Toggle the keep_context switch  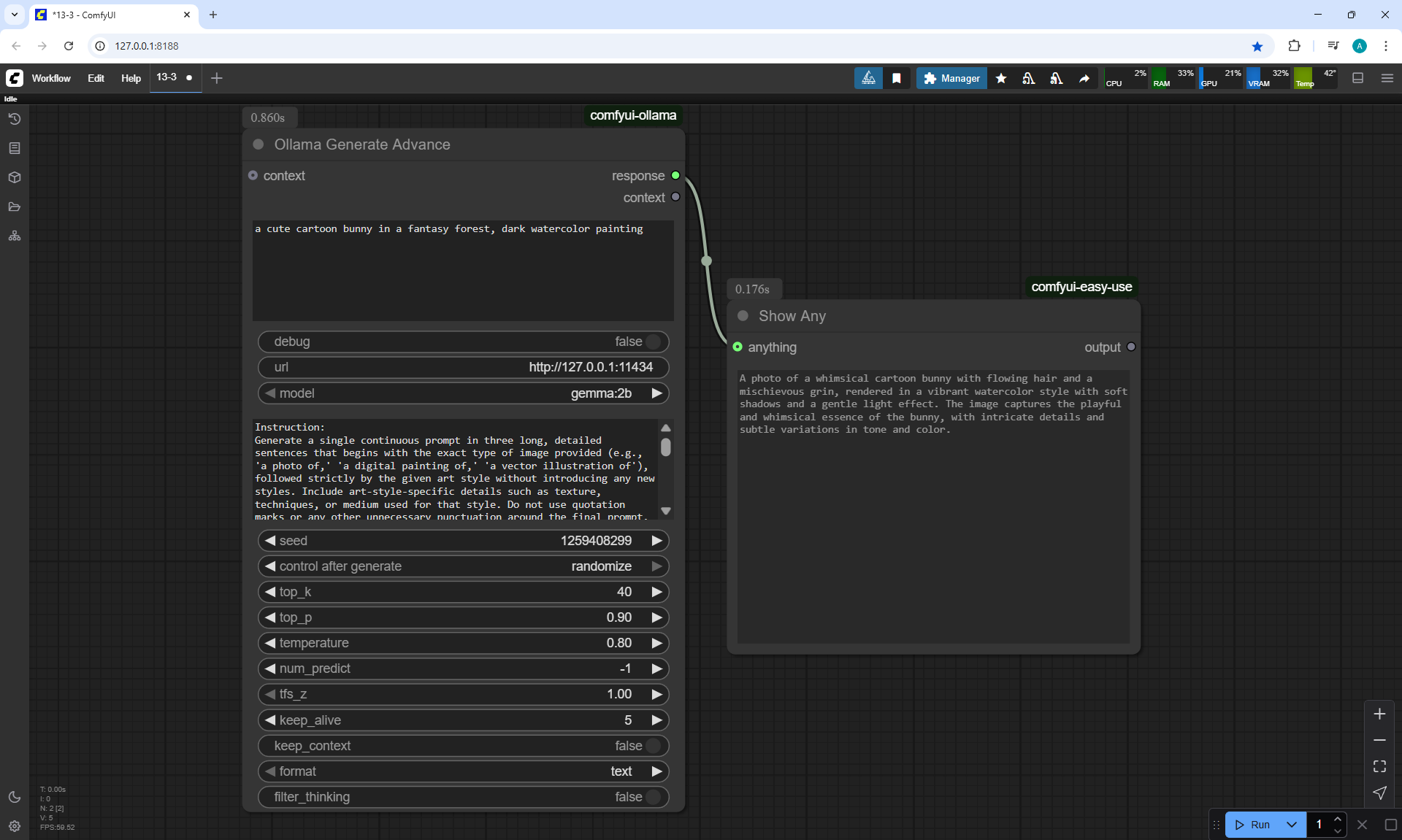(653, 746)
